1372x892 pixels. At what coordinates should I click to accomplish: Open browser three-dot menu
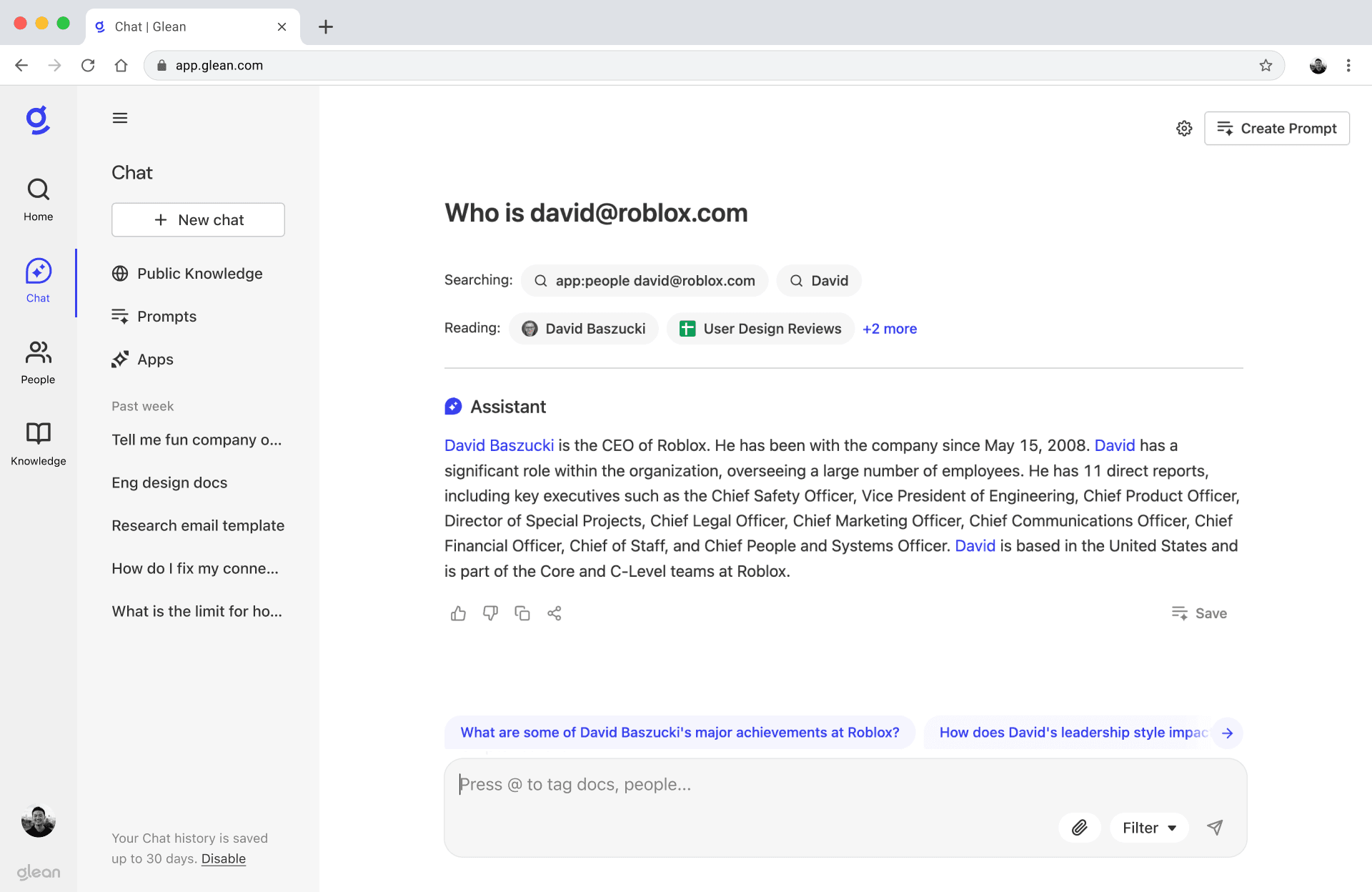(x=1348, y=65)
